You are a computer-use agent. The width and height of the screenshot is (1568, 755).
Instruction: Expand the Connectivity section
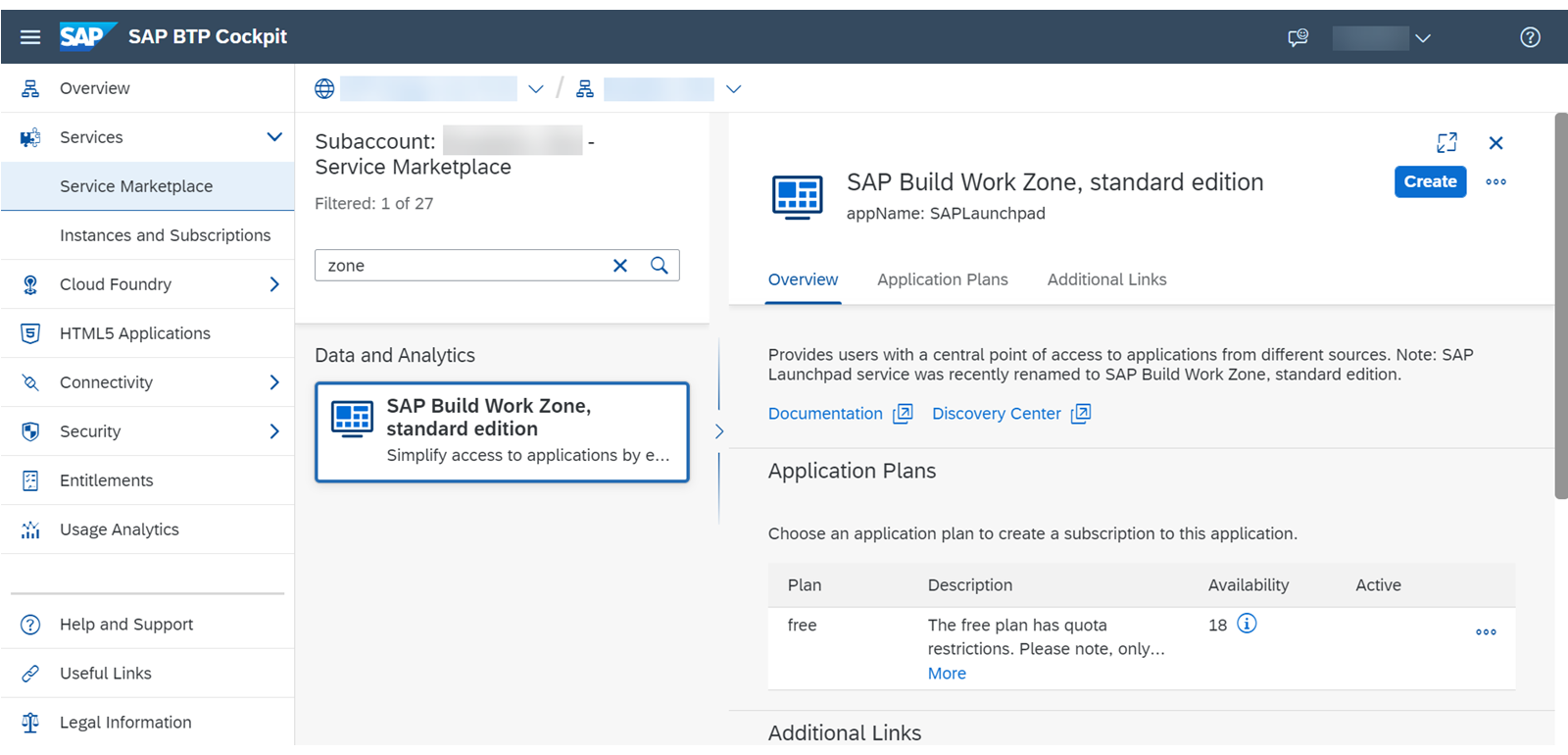pos(274,382)
